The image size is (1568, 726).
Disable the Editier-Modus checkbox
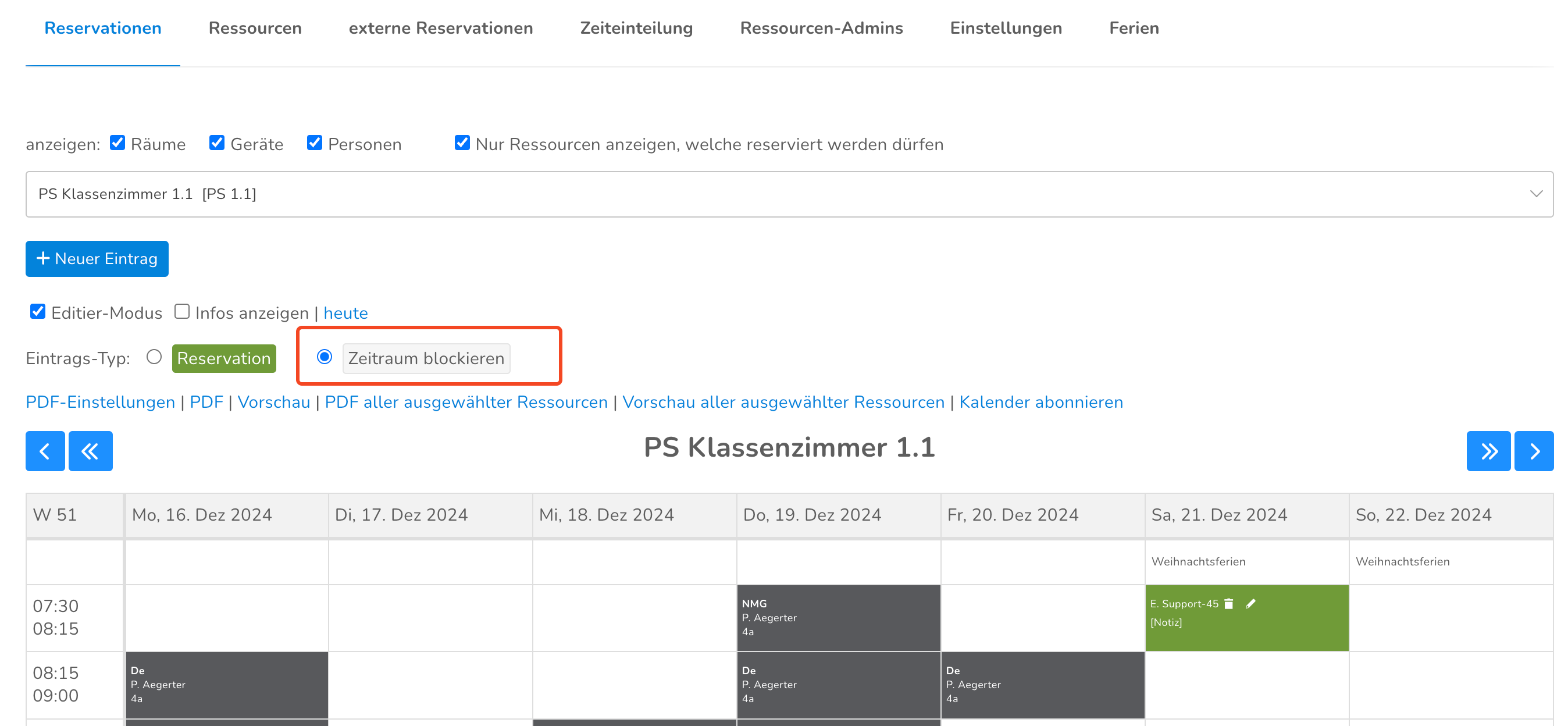(38, 312)
